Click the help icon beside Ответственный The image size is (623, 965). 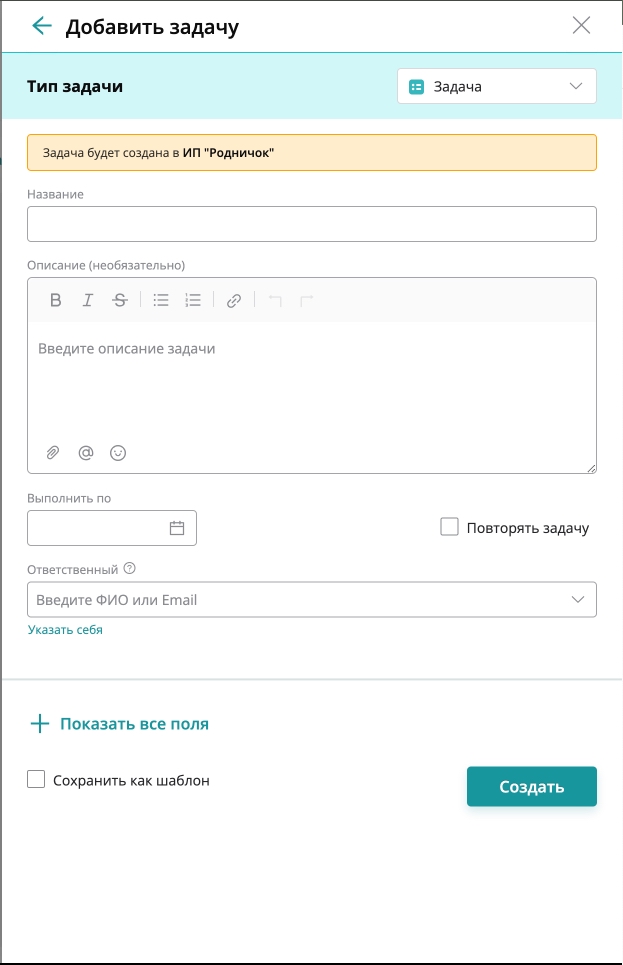129,569
